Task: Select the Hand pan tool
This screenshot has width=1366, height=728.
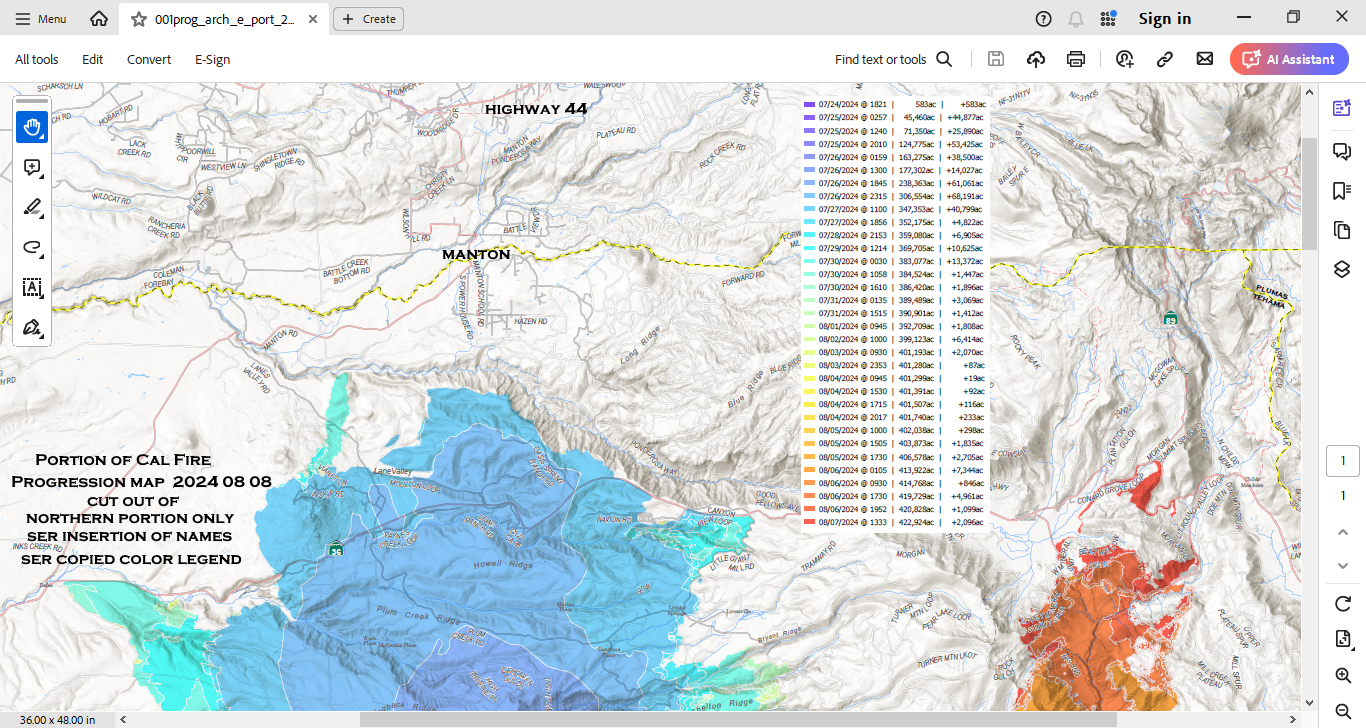Action: pos(32,127)
